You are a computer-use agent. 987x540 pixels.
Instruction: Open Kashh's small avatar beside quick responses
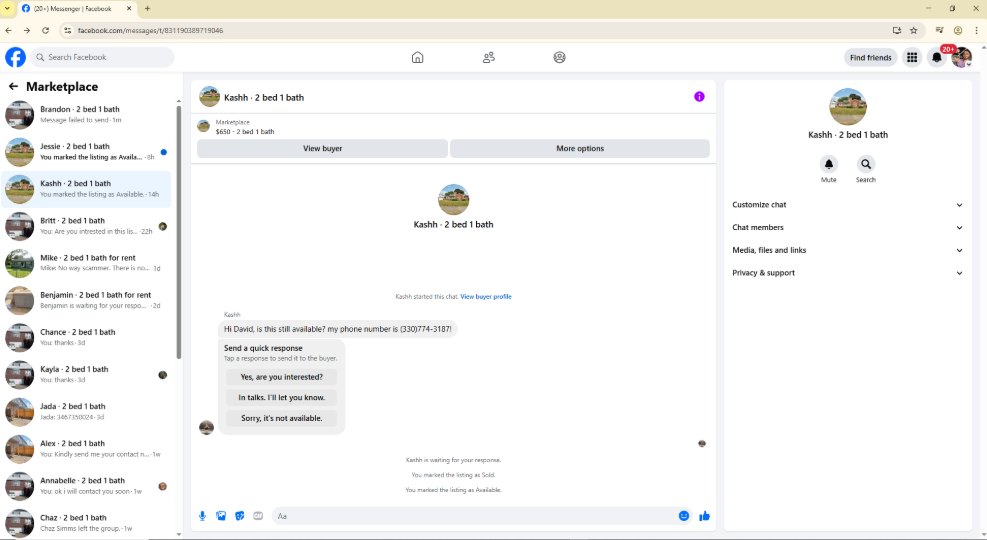click(x=206, y=428)
